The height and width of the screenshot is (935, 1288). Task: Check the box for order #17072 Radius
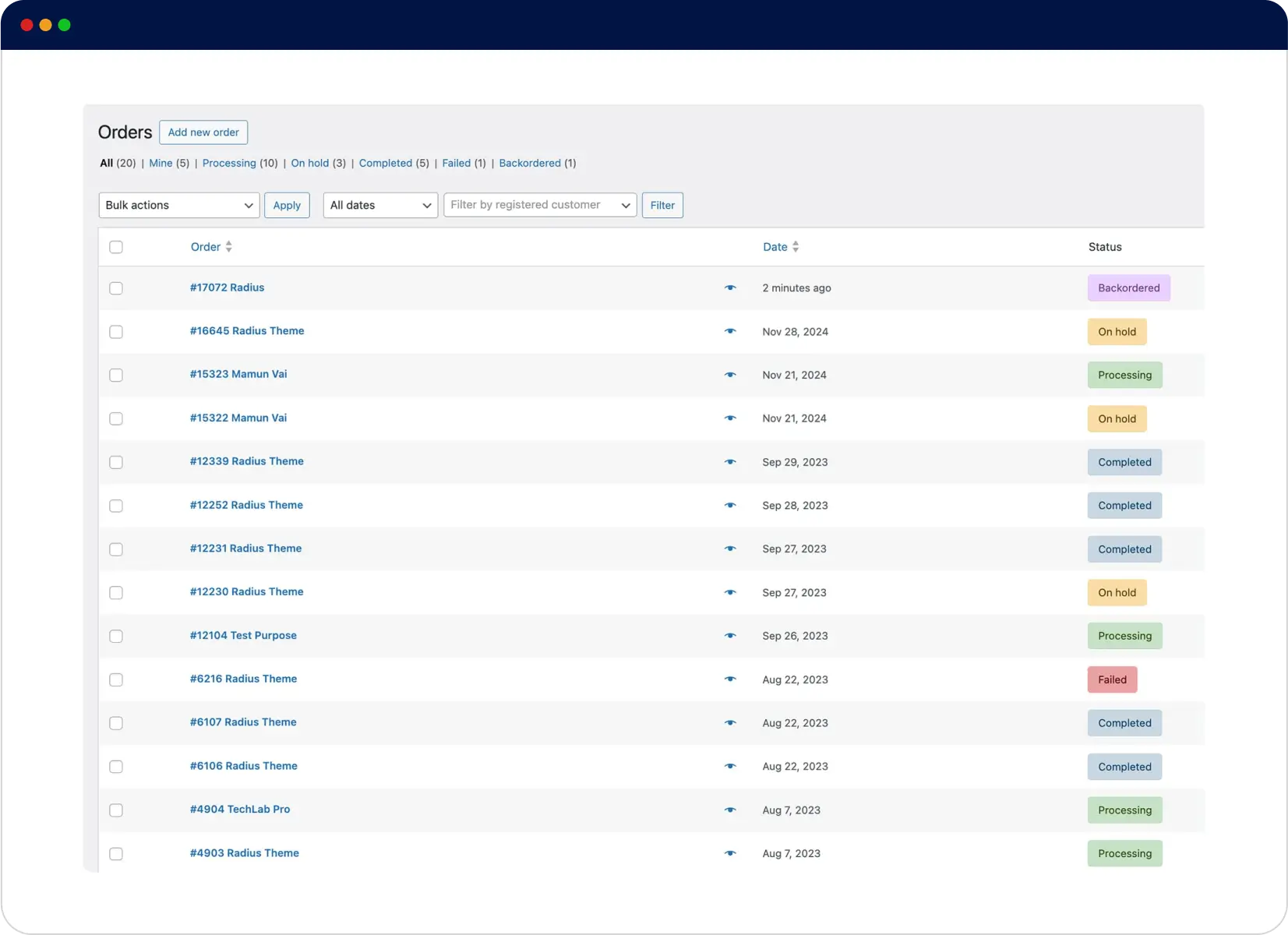pos(116,288)
